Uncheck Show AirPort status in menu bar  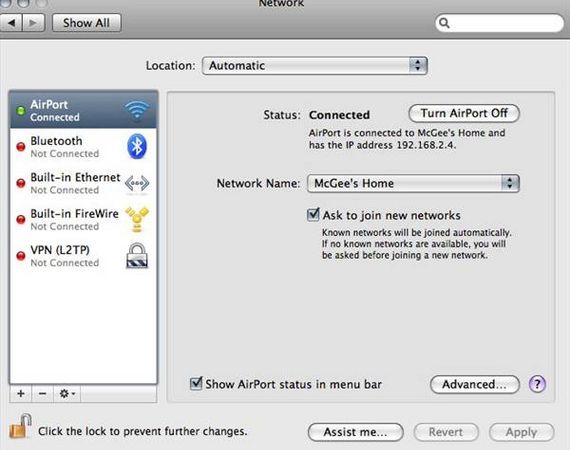coord(196,383)
